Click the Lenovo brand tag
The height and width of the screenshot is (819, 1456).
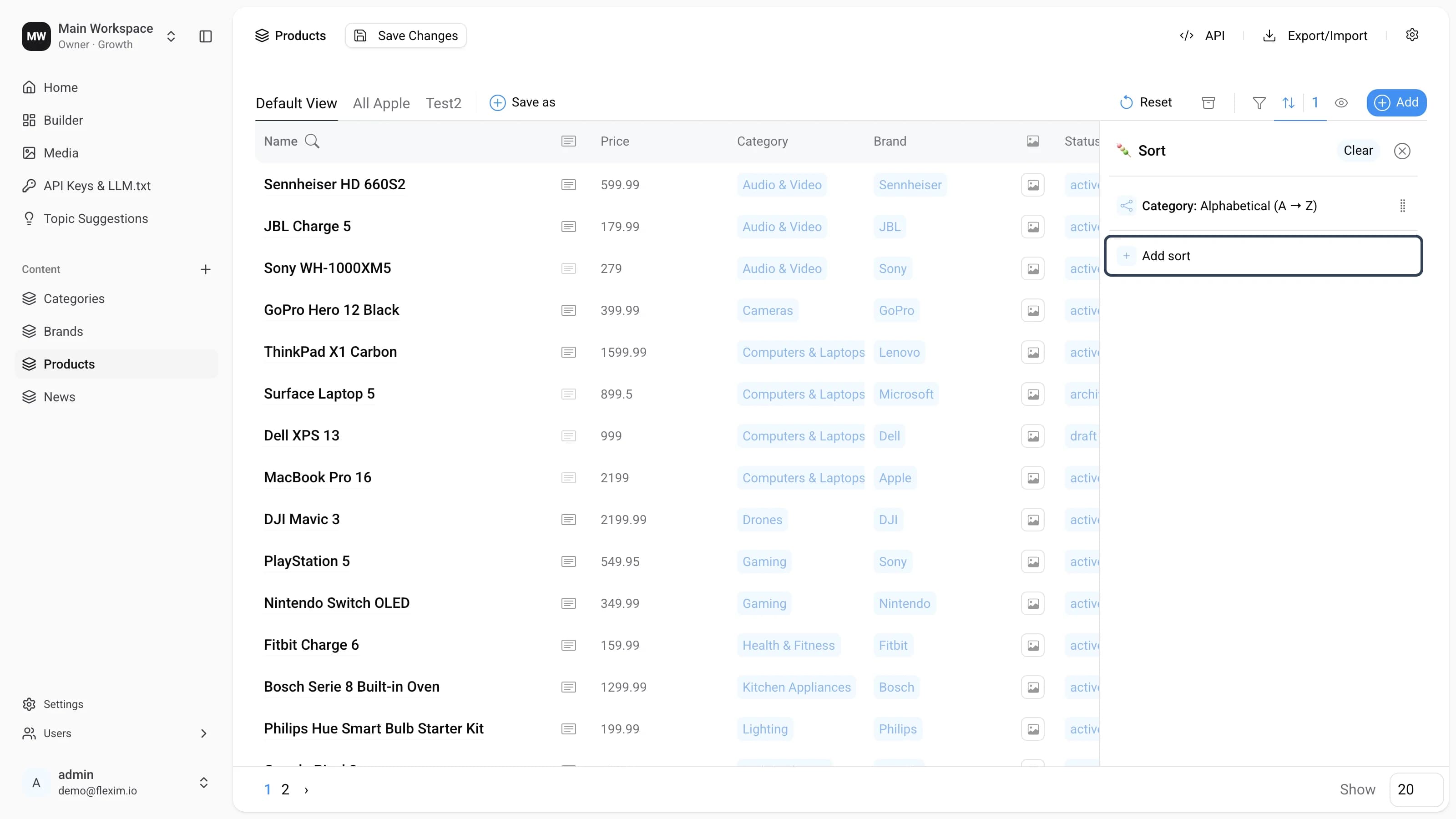[899, 352]
